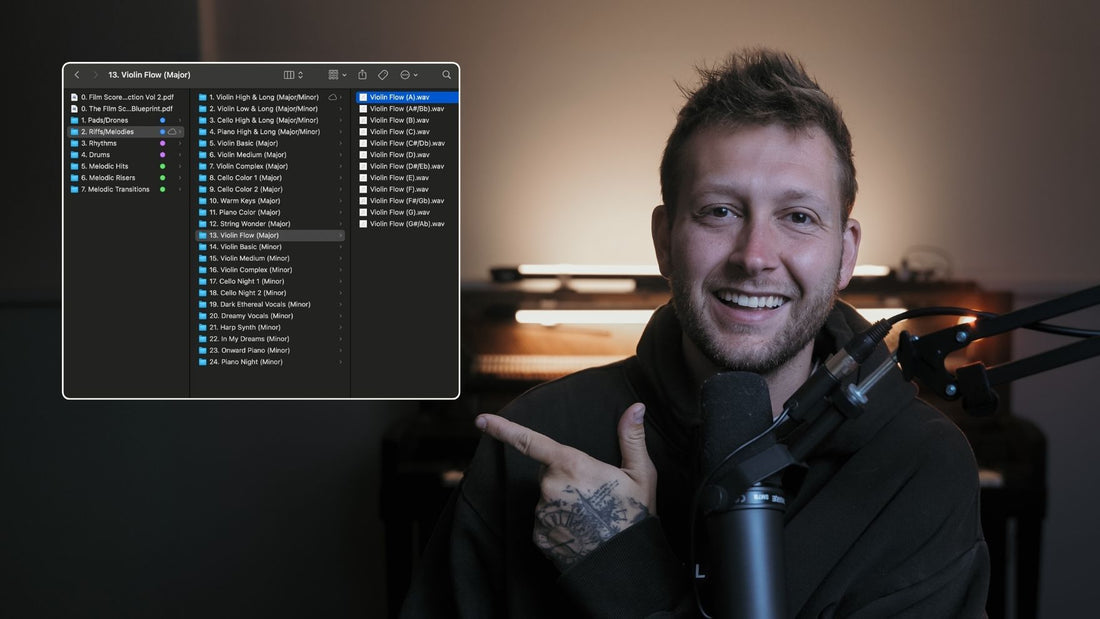Viewport: 1100px width, 619px height.
Task: Select the Violin Flow (A#/Bb).wav file
Action: tap(407, 109)
